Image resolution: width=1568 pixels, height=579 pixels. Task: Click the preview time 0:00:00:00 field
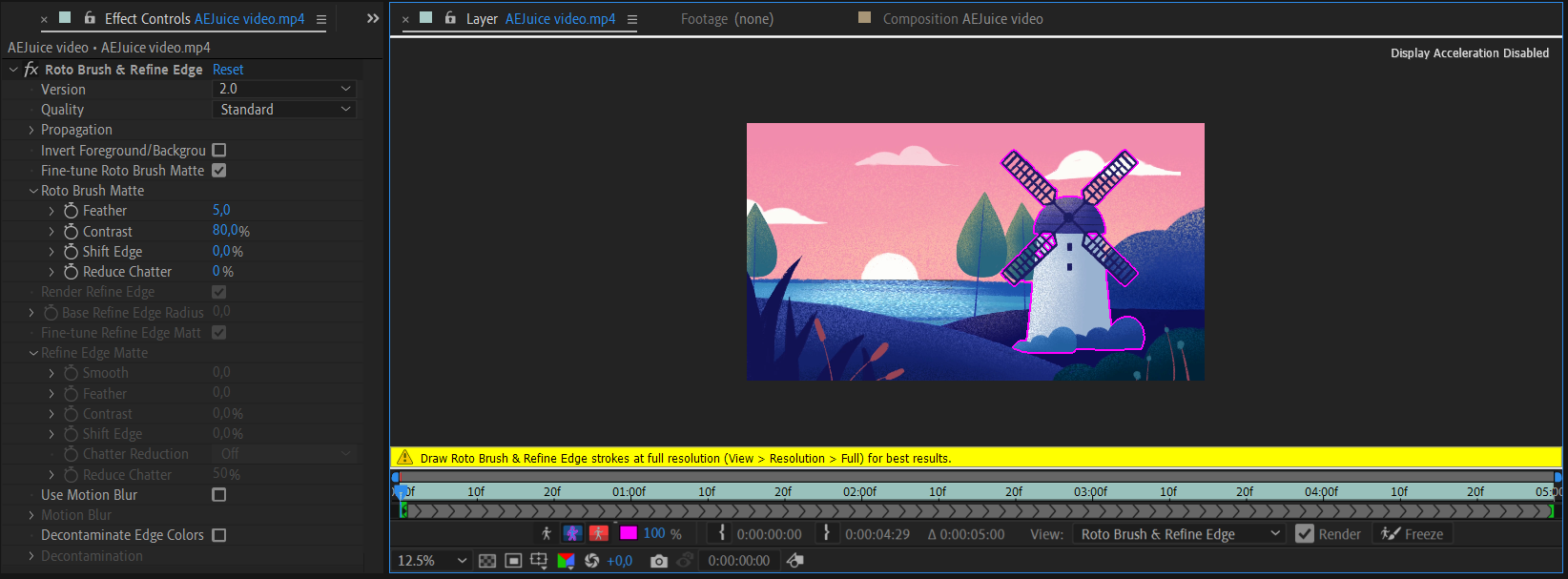click(739, 561)
